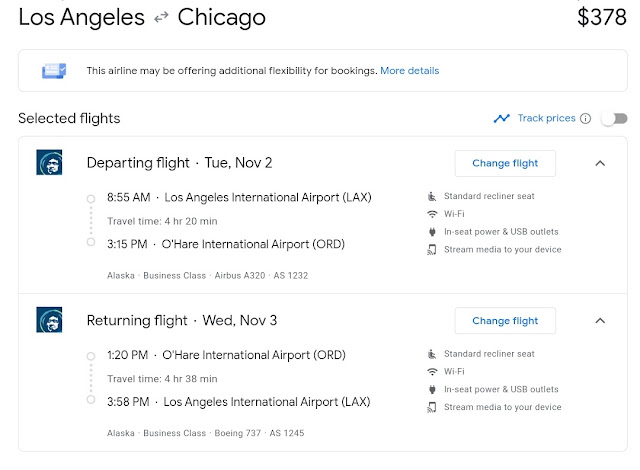
Task: Collapse the departing flight details chevron
Action: pyautogui.click(x=600, y=163)
